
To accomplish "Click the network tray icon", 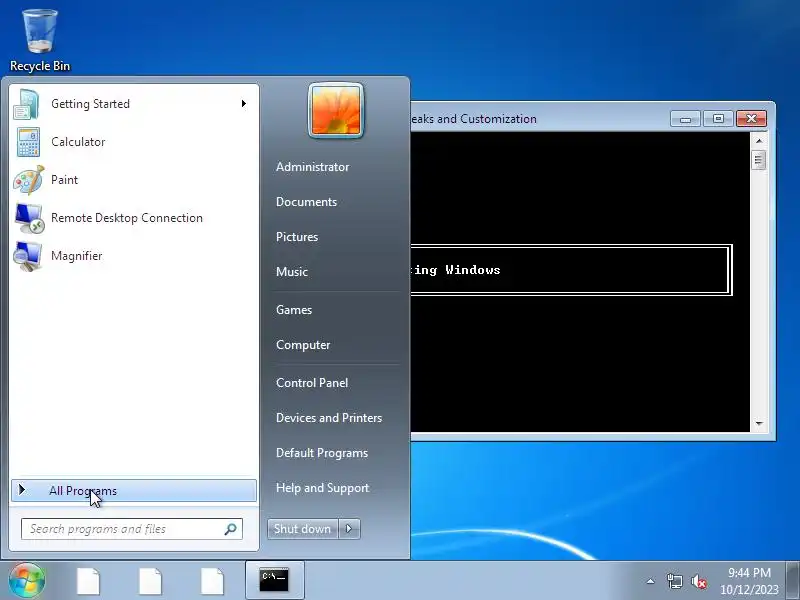I will tap(674, 581).
